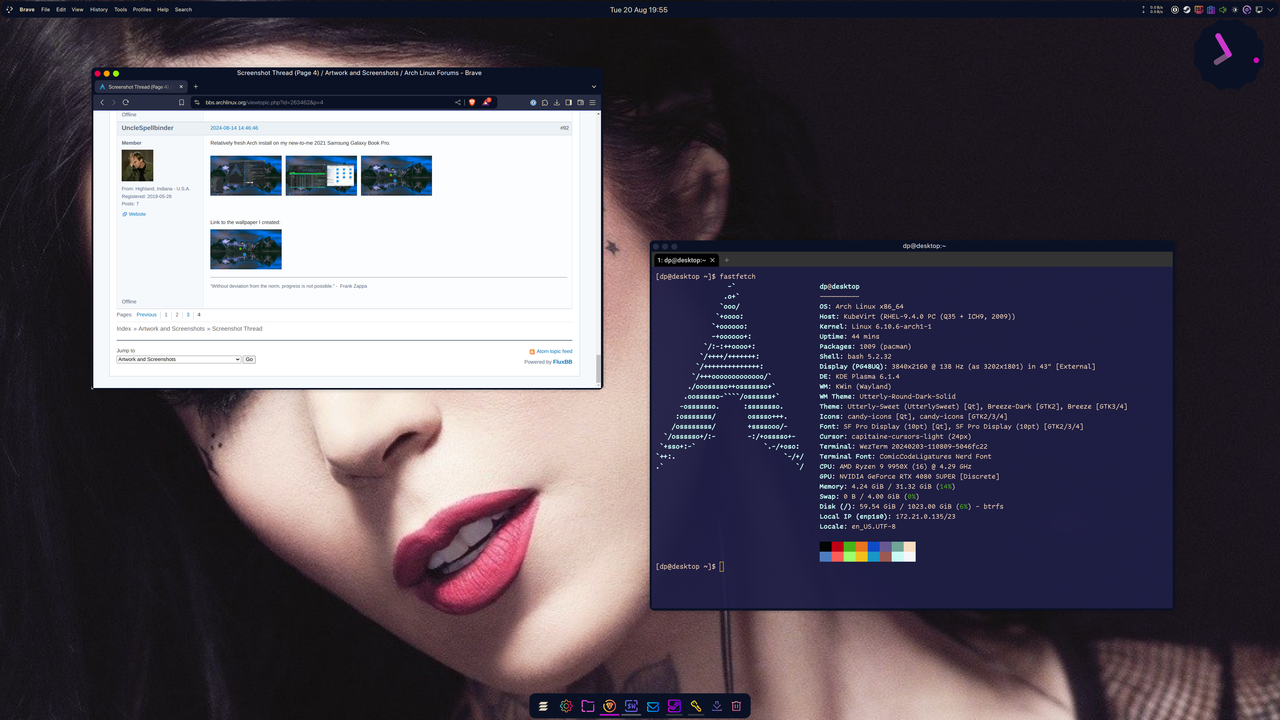Viewport: 1280px width, 720px height.
Task: Open the Tools menu in the top bar
Action: click(x=120, y=9)
